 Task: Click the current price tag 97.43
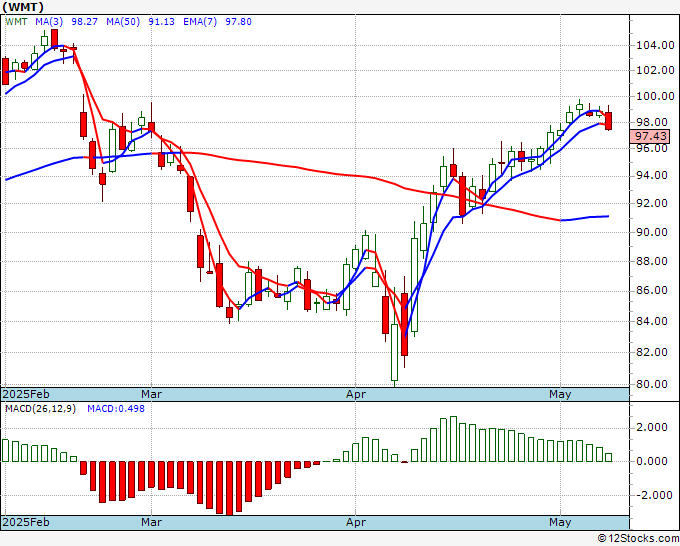point(650,136)
